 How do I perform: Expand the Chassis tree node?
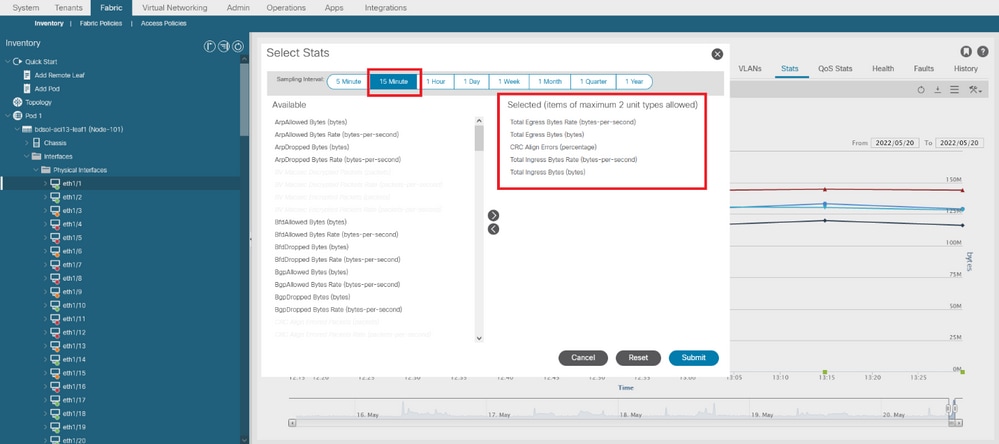pyautogui.click(x=27, y=143)
